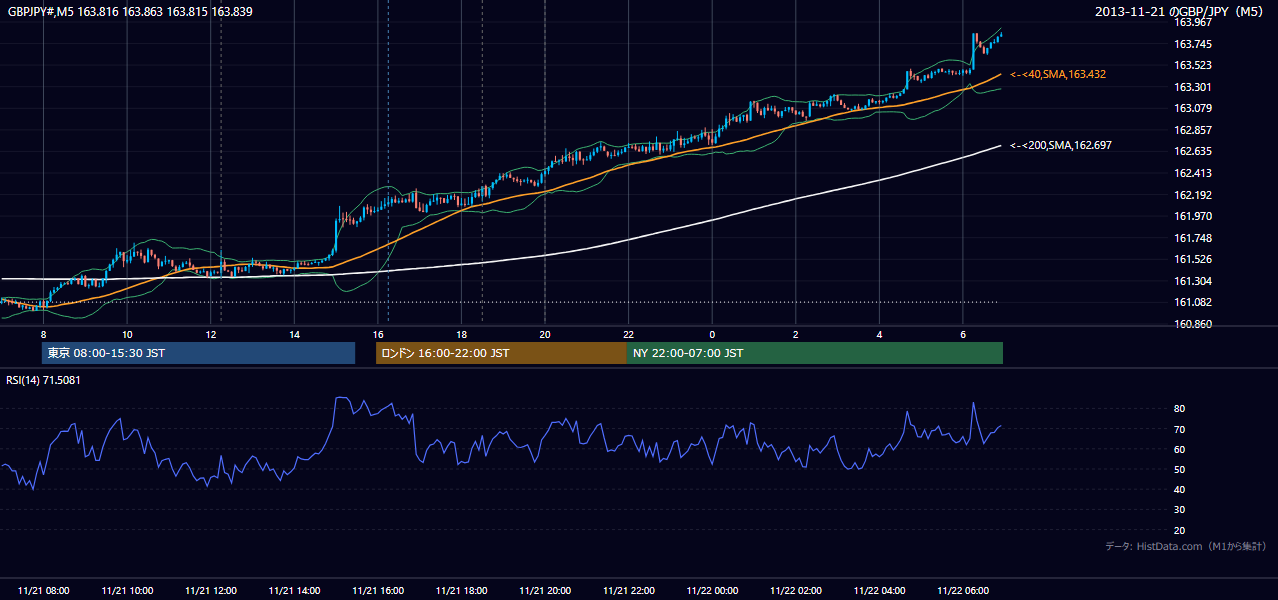Screen dimensions: 1278x600
Task: Click price axis label 161.526
Action: point(1193,260)
